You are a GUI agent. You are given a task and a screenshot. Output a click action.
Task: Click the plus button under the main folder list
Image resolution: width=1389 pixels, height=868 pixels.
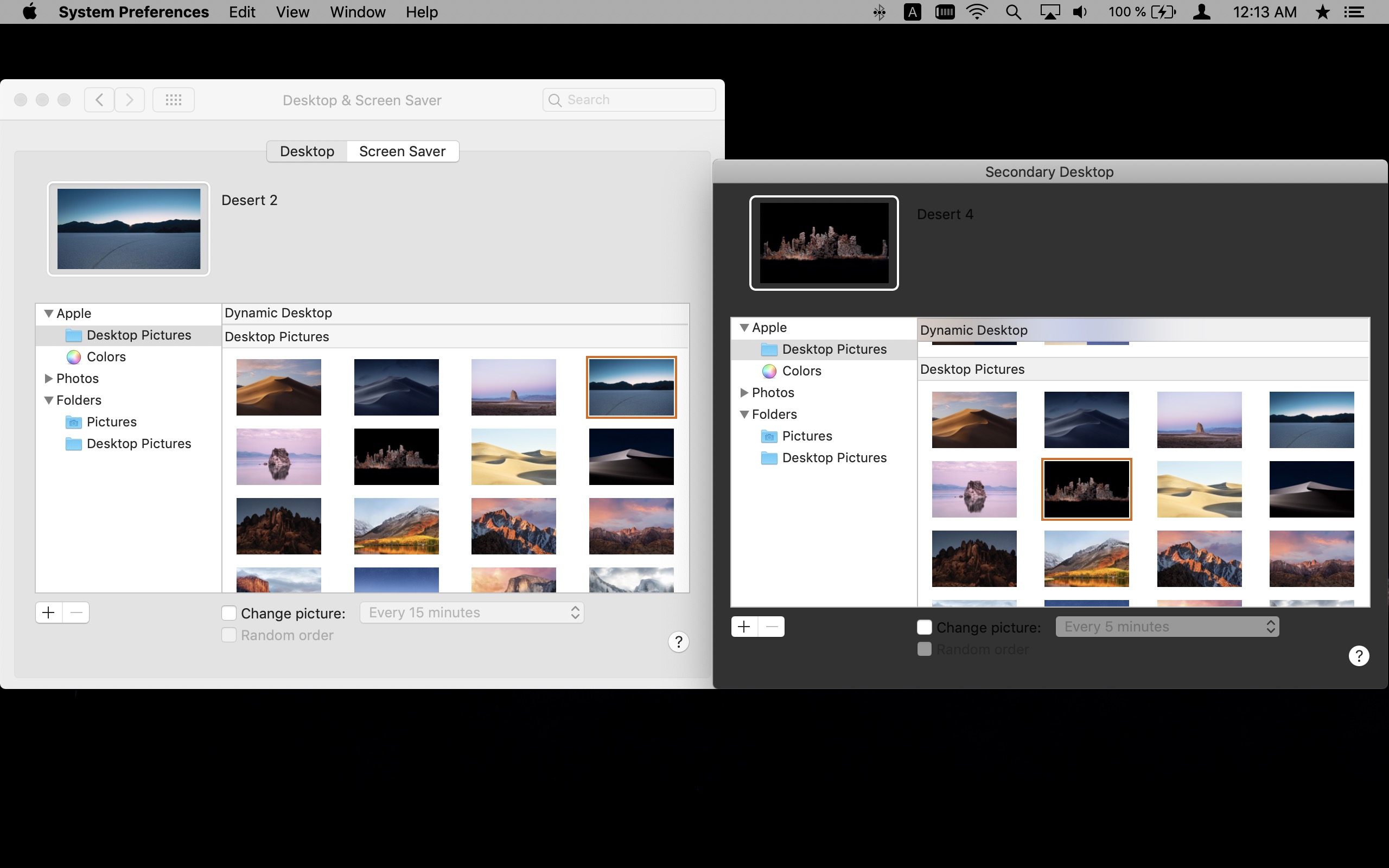(x=49, y=612)
